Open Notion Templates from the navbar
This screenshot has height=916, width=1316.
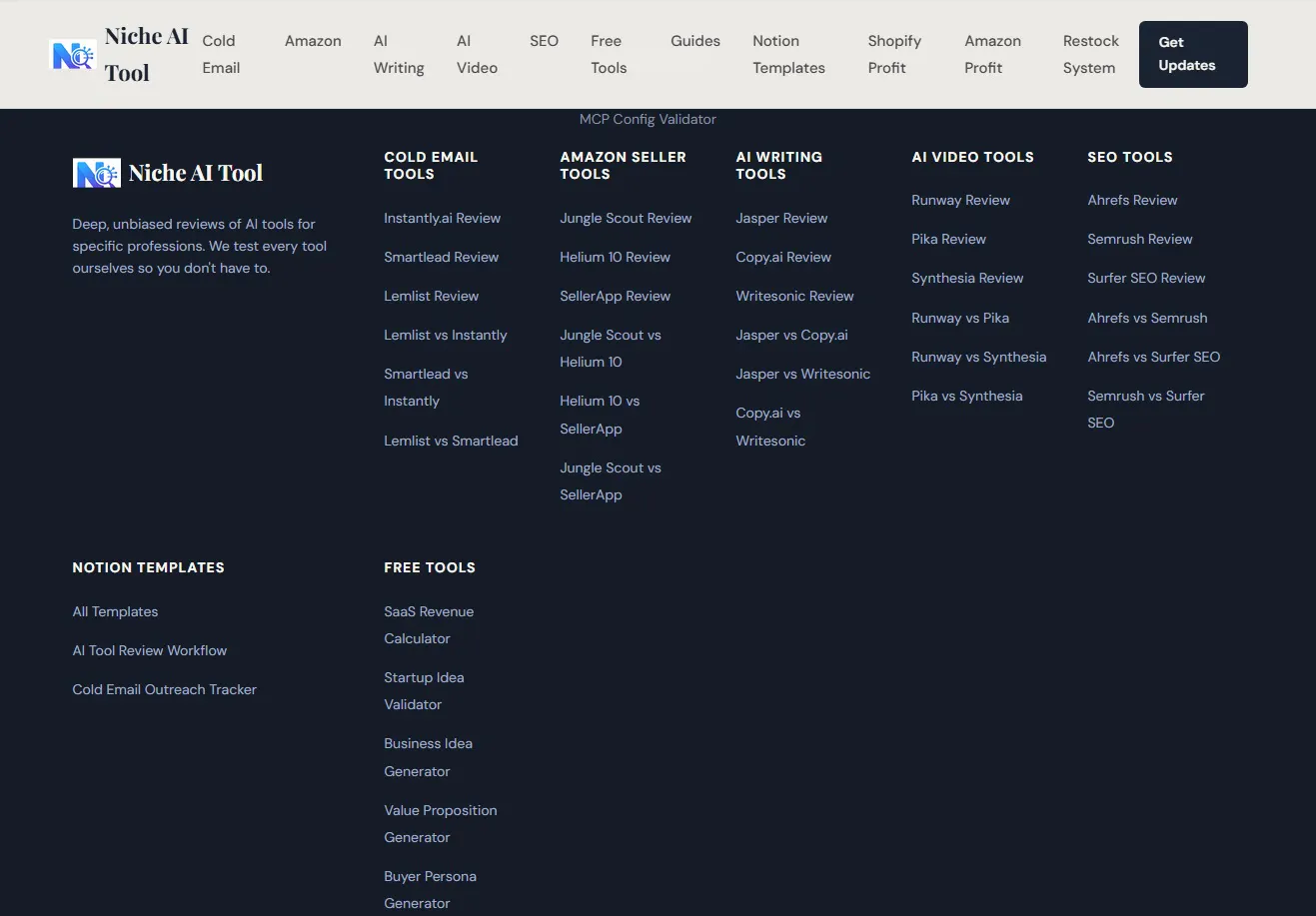pyautogui.click(x=788, y=54)
